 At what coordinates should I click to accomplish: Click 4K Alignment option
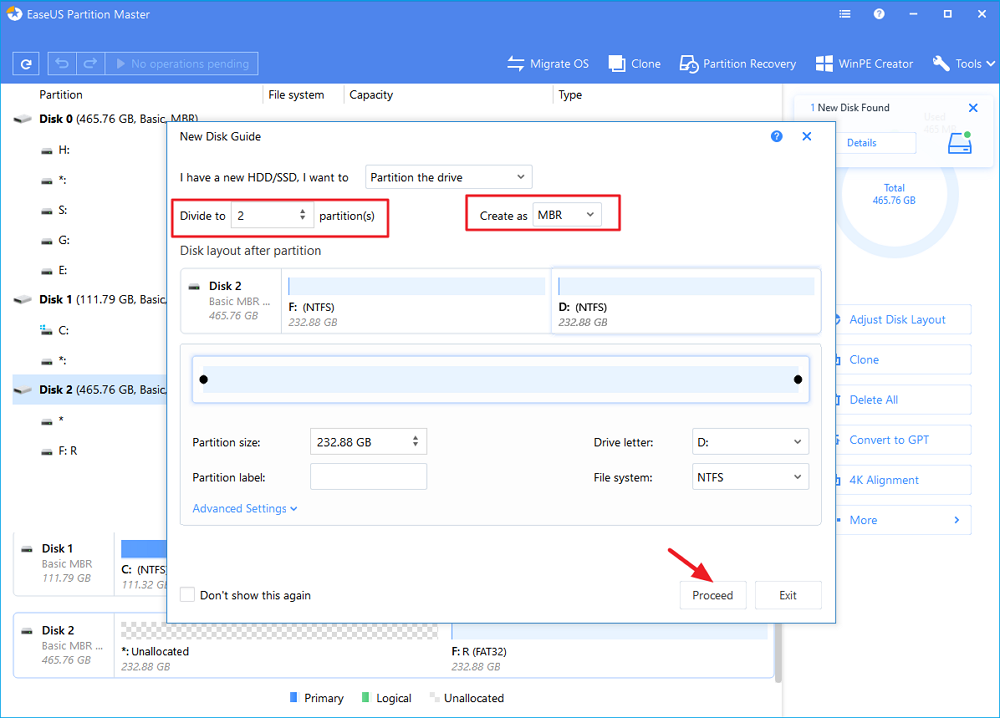pos(903,480)
